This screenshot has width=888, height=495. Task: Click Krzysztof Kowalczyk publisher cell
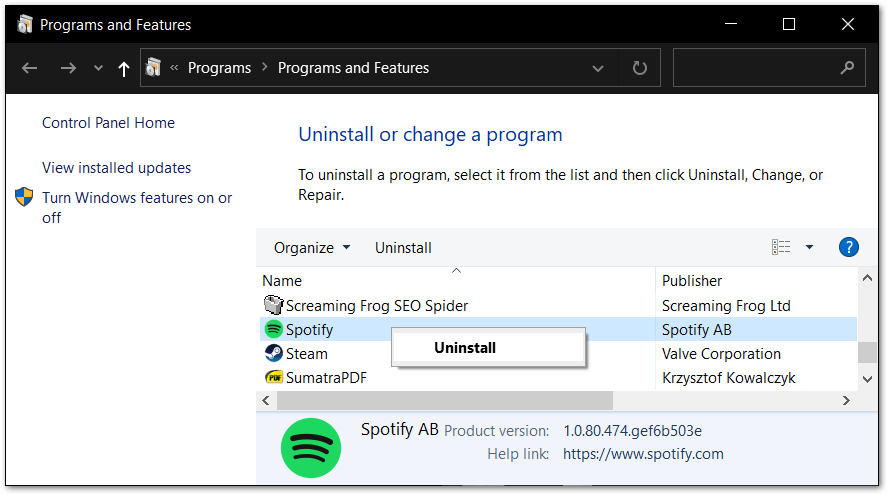pyautogui.click(x=728, y=378)
